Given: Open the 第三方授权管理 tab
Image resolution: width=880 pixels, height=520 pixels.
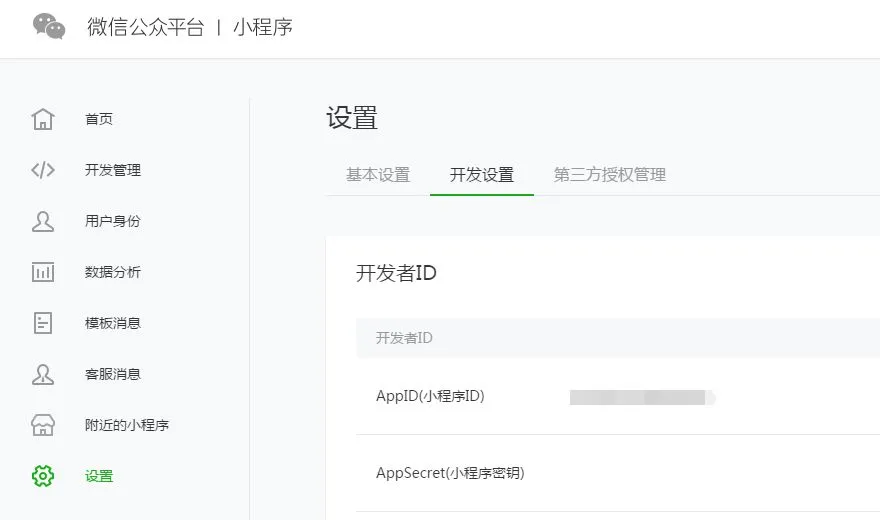Looking at the screenshot, I should point(610,175).
